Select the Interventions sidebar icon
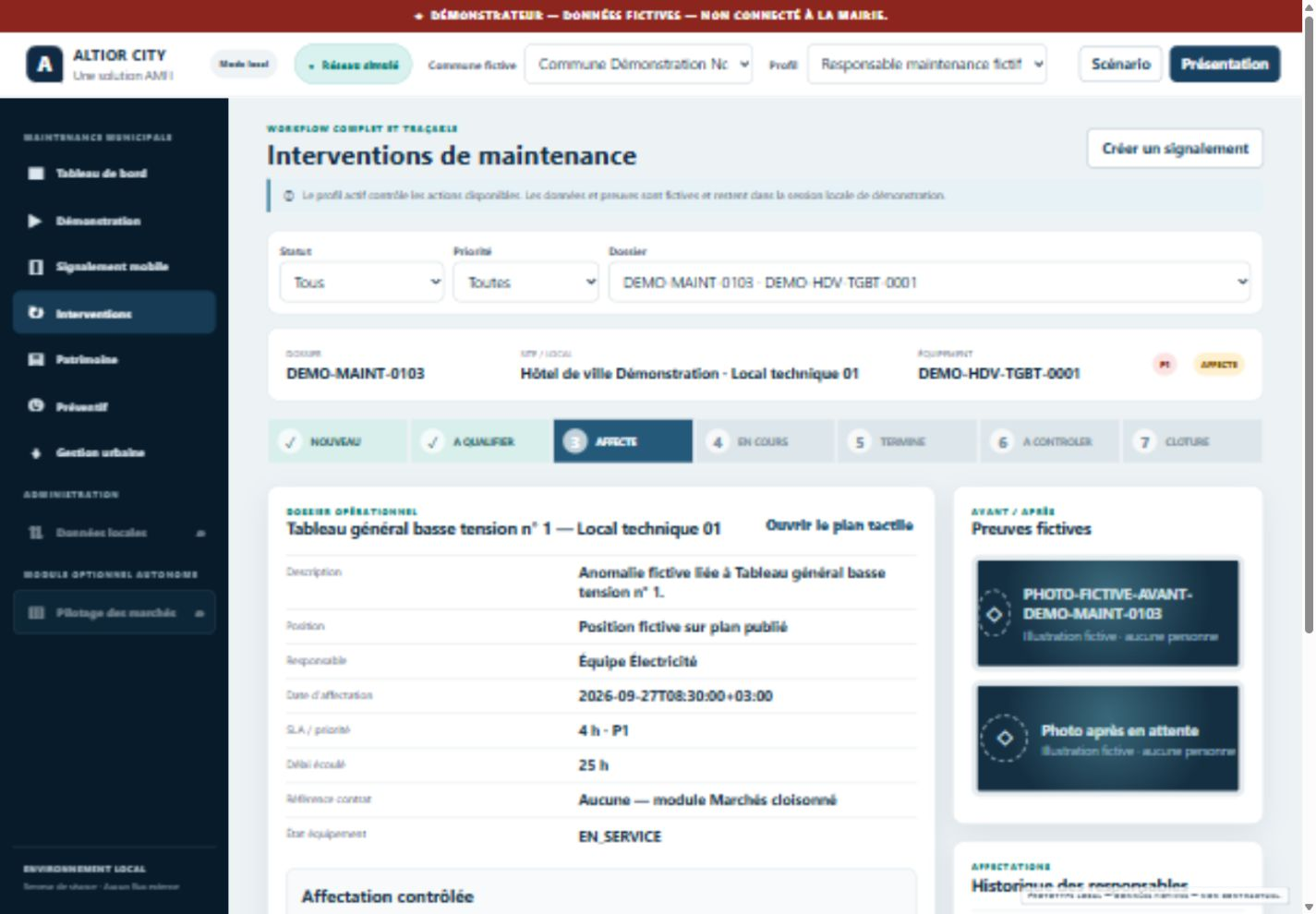The width and height of the screenshot is (1316, 914). click(x=36, y=313)
